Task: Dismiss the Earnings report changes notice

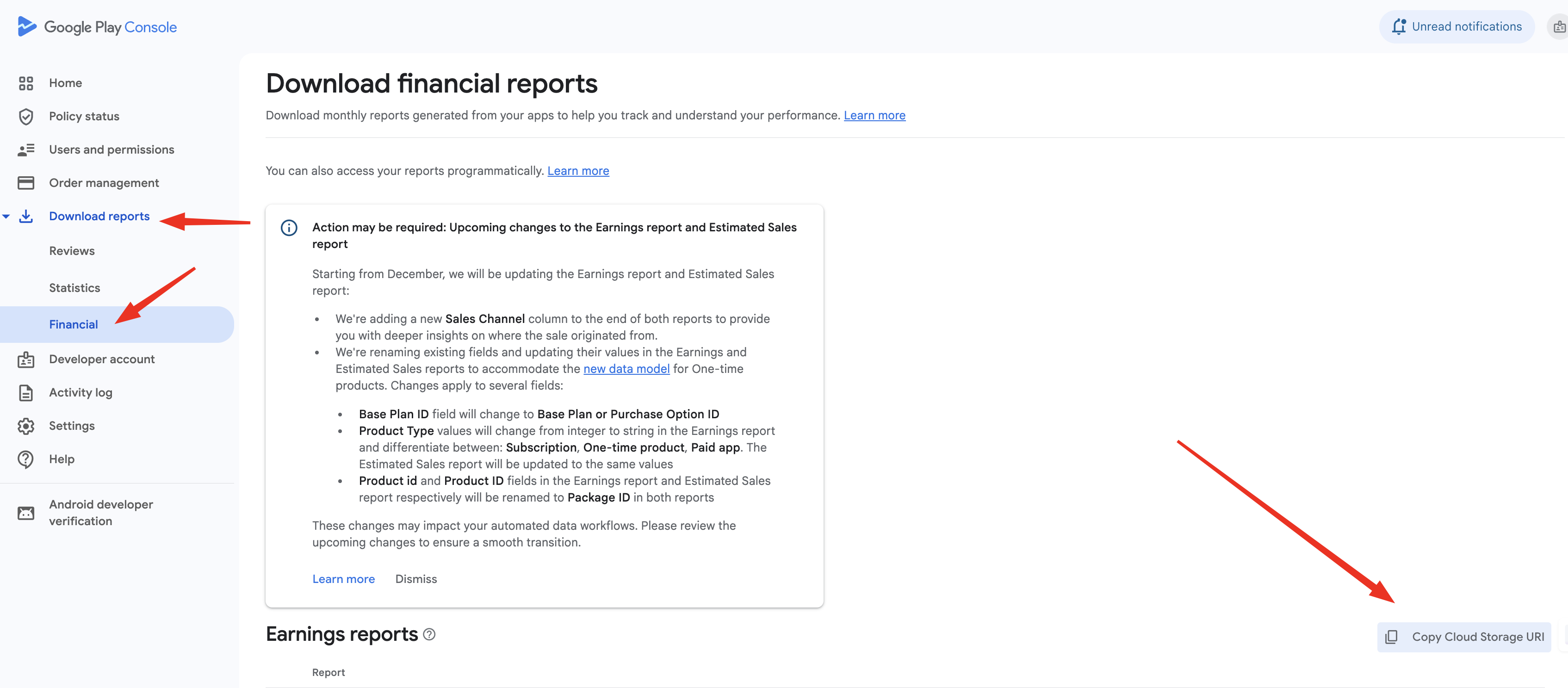Action: (x=416, y=578)
